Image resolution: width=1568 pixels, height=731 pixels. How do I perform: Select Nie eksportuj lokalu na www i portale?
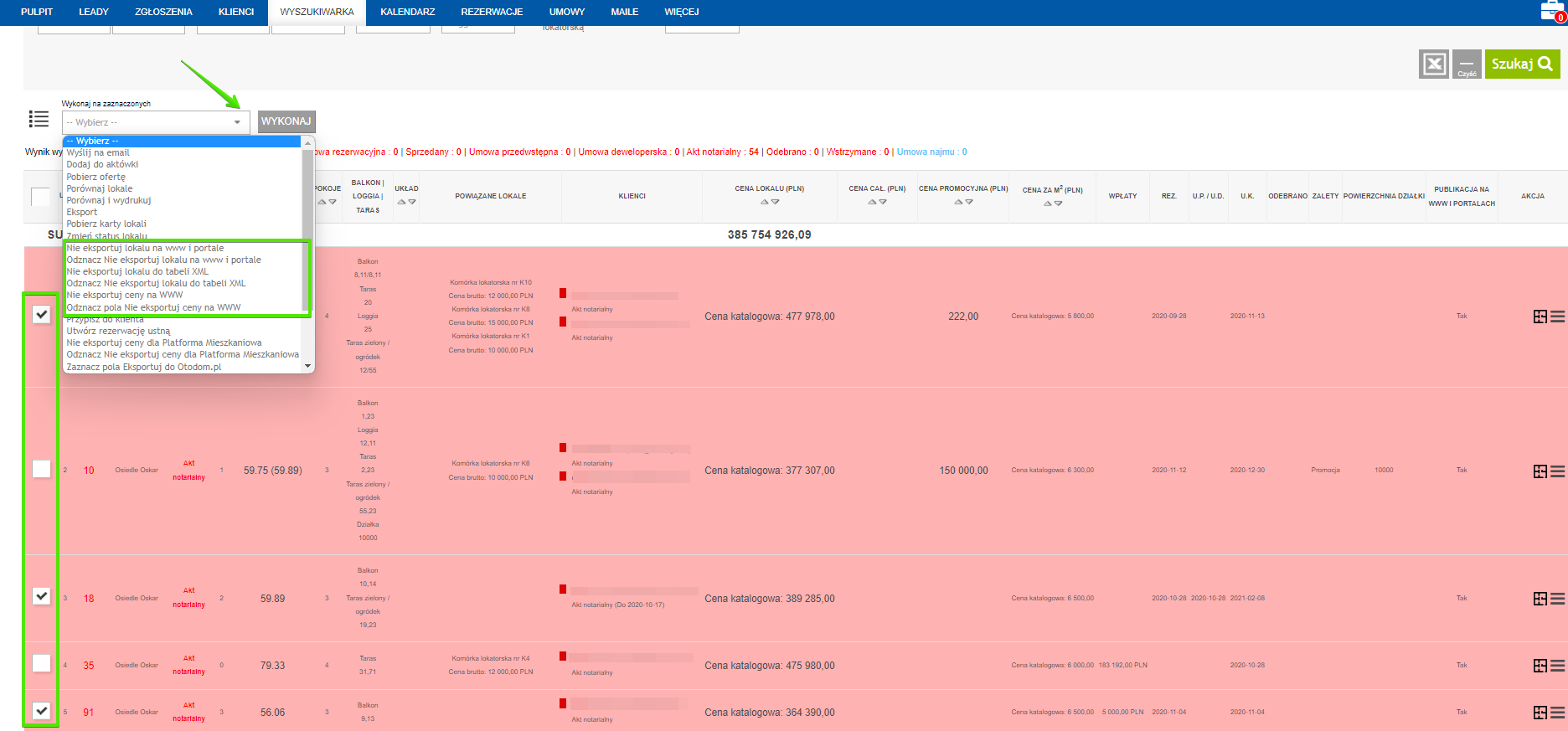tap(183, 248)
